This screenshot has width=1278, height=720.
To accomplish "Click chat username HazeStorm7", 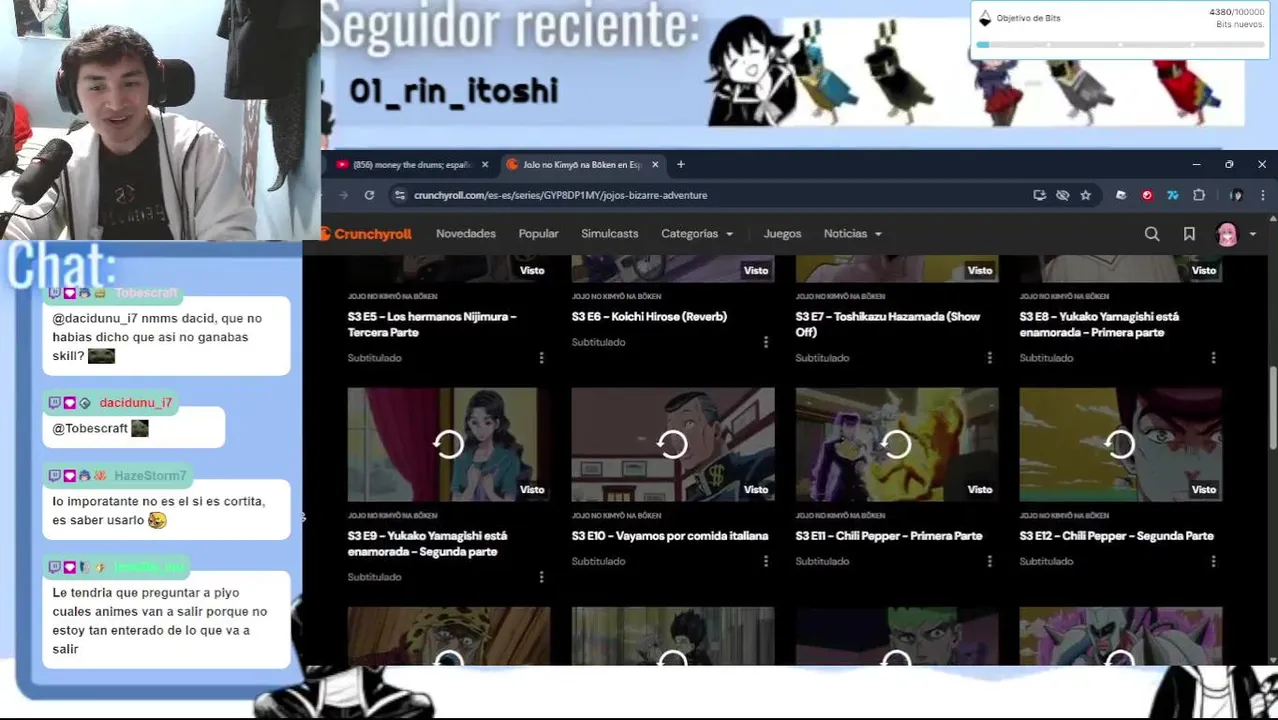I will (150, 476).
